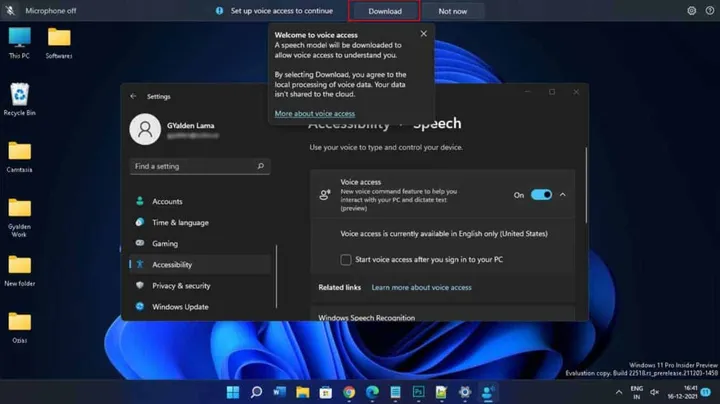Select the Gyalden Work folder on desktop
Screen dimensions: 720x404
click(19, 218)
